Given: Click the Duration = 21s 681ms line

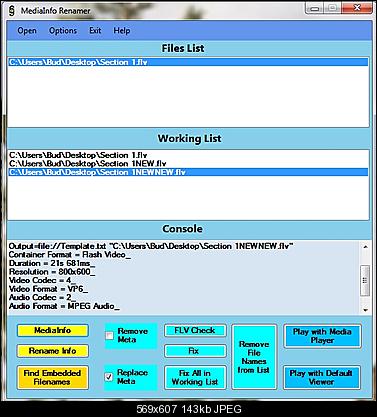Looking at the screenshot, I should (52, 263).
